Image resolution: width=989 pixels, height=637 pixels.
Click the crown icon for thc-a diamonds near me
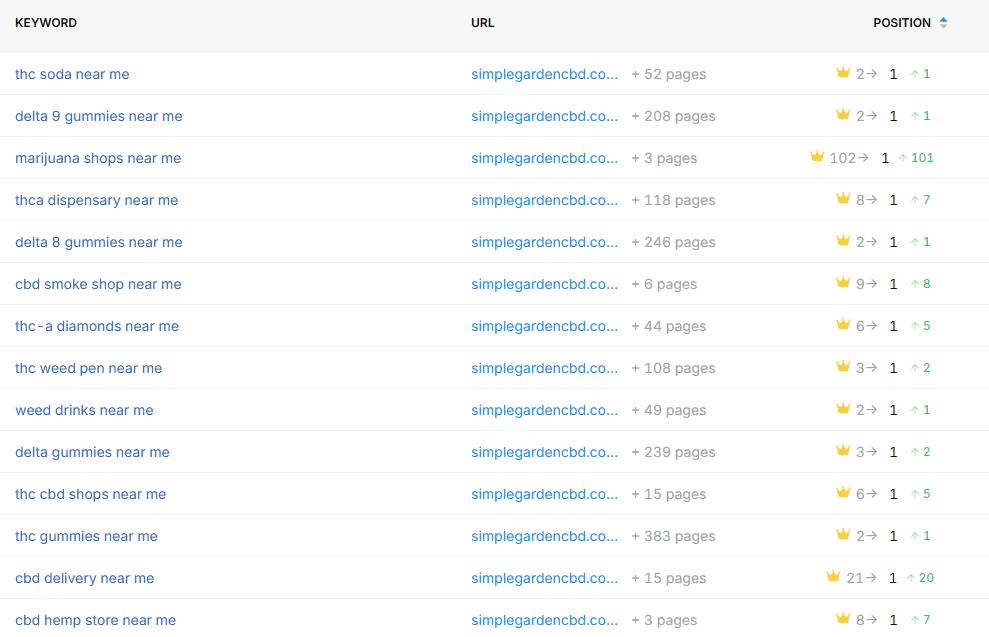click(x=843, y=324)
